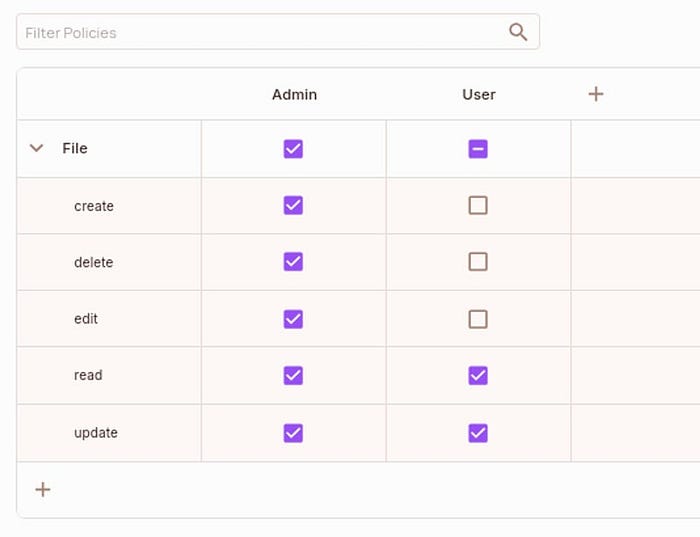This screenshot has height=537, width=700.
Task: Uncheck Admin update permission
Action: pos(293,433)
